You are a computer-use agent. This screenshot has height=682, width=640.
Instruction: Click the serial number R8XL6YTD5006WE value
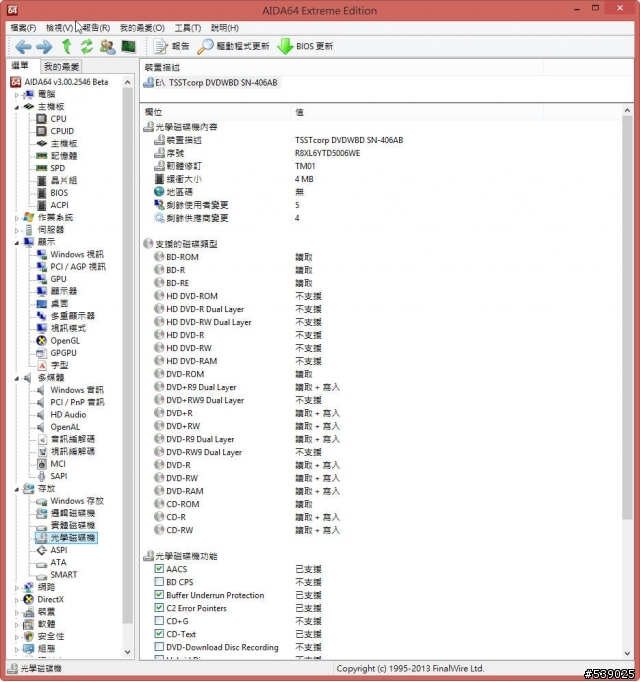coord(328,153)
